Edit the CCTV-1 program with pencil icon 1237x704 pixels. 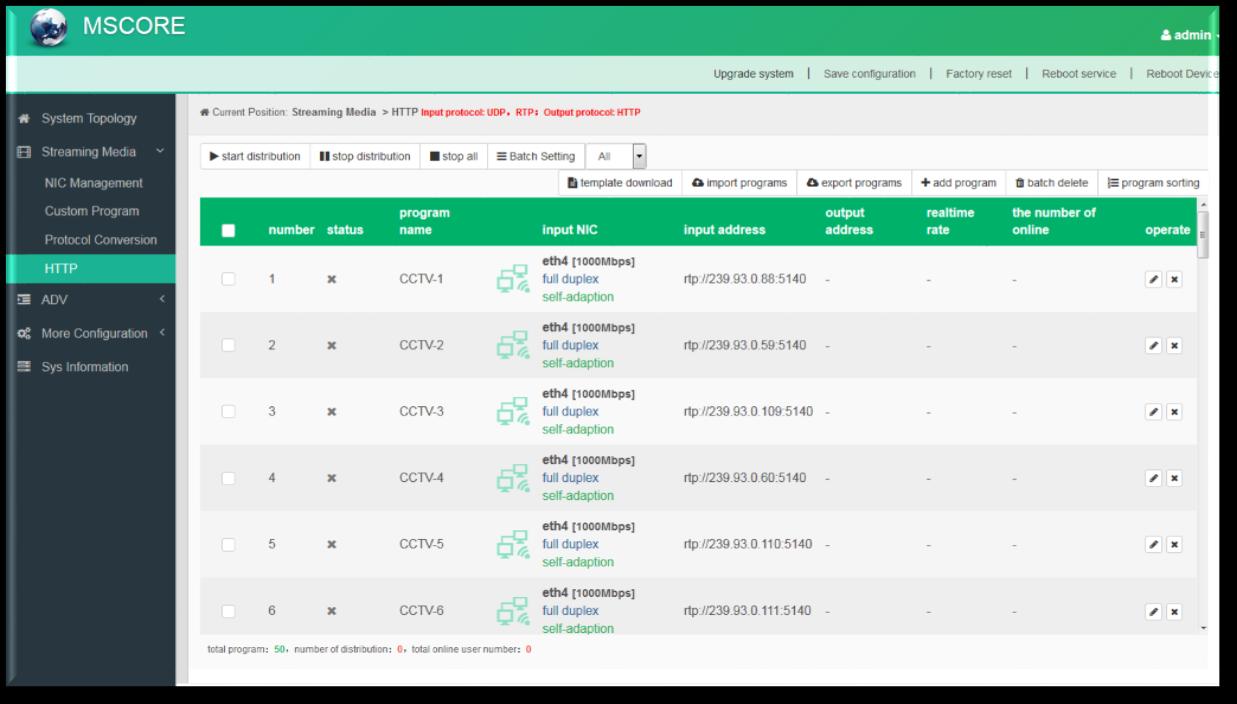click(x=1154, y=279)
